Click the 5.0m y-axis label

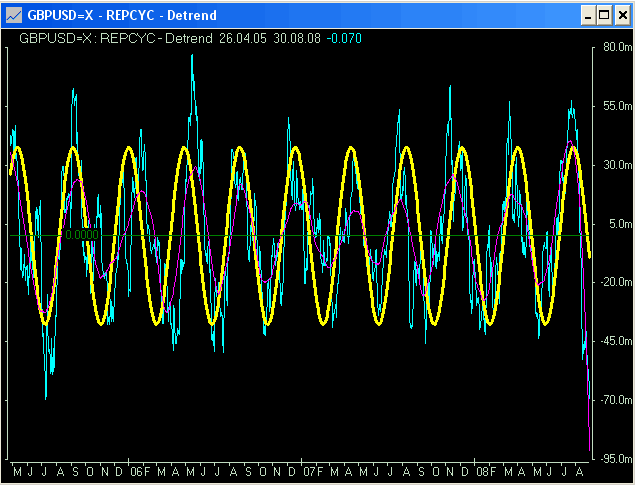[620, 224]
